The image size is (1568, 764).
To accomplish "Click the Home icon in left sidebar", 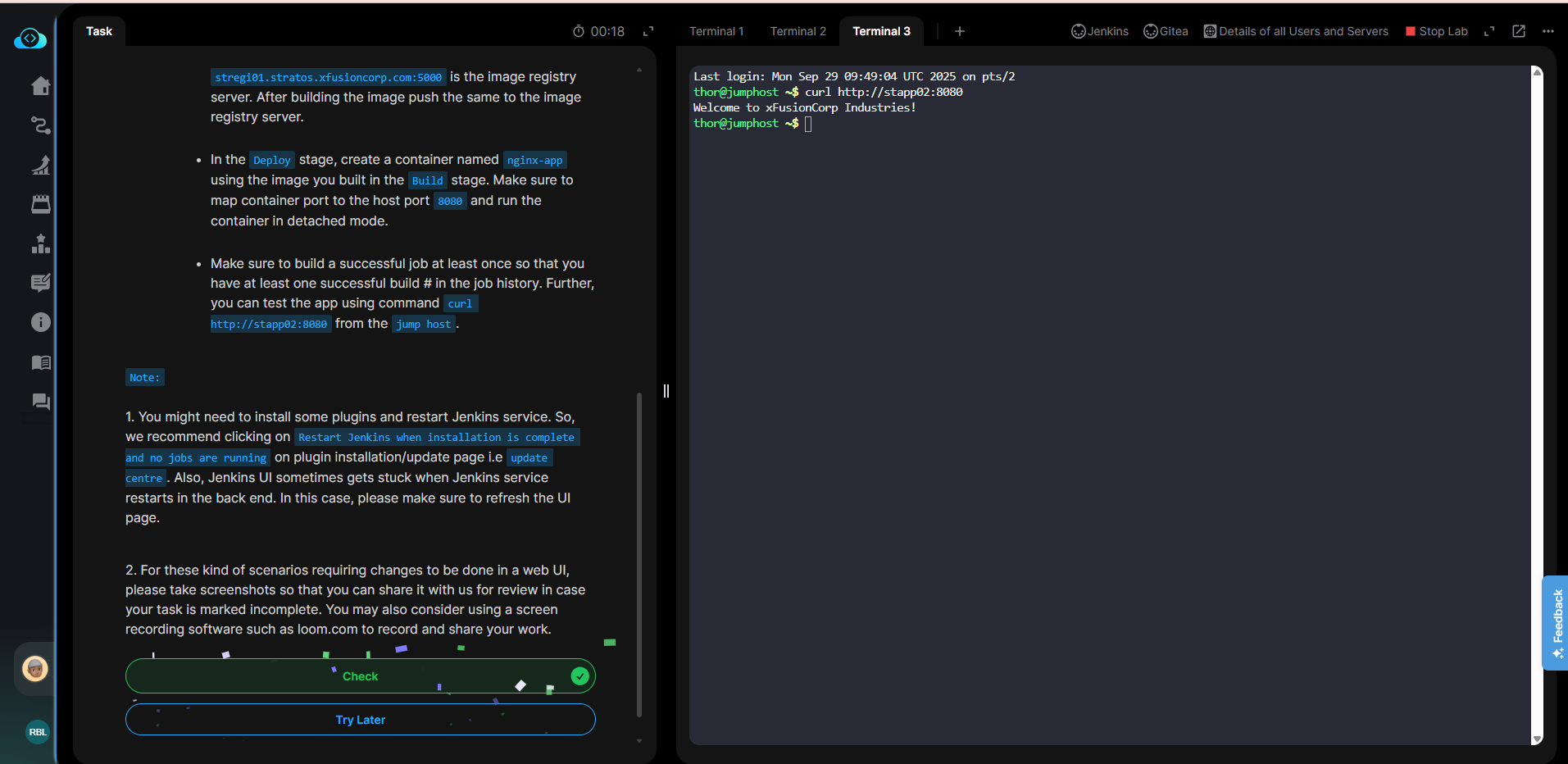I will click(40, 86).
